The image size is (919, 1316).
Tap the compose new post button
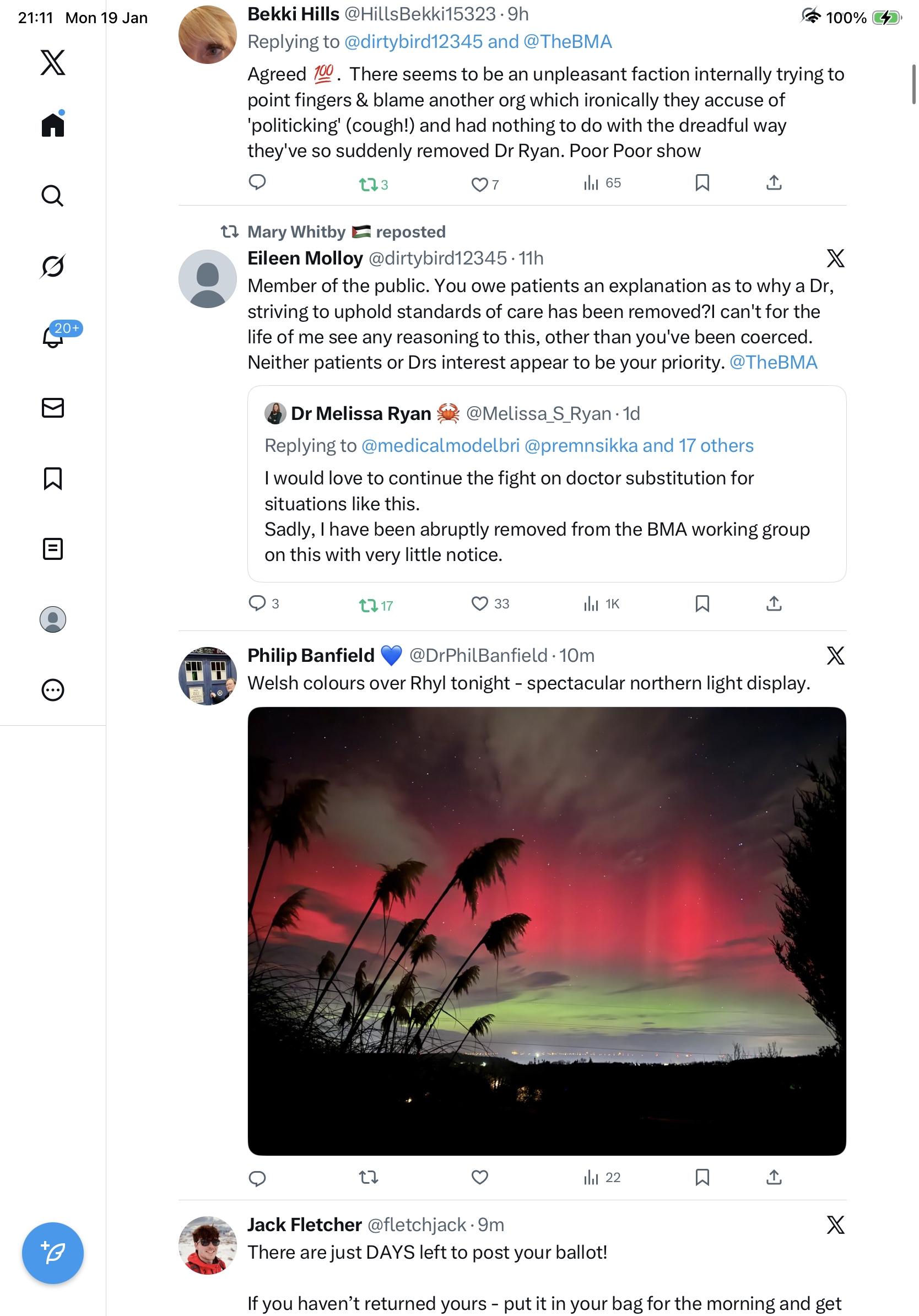tap(53, 1253)
